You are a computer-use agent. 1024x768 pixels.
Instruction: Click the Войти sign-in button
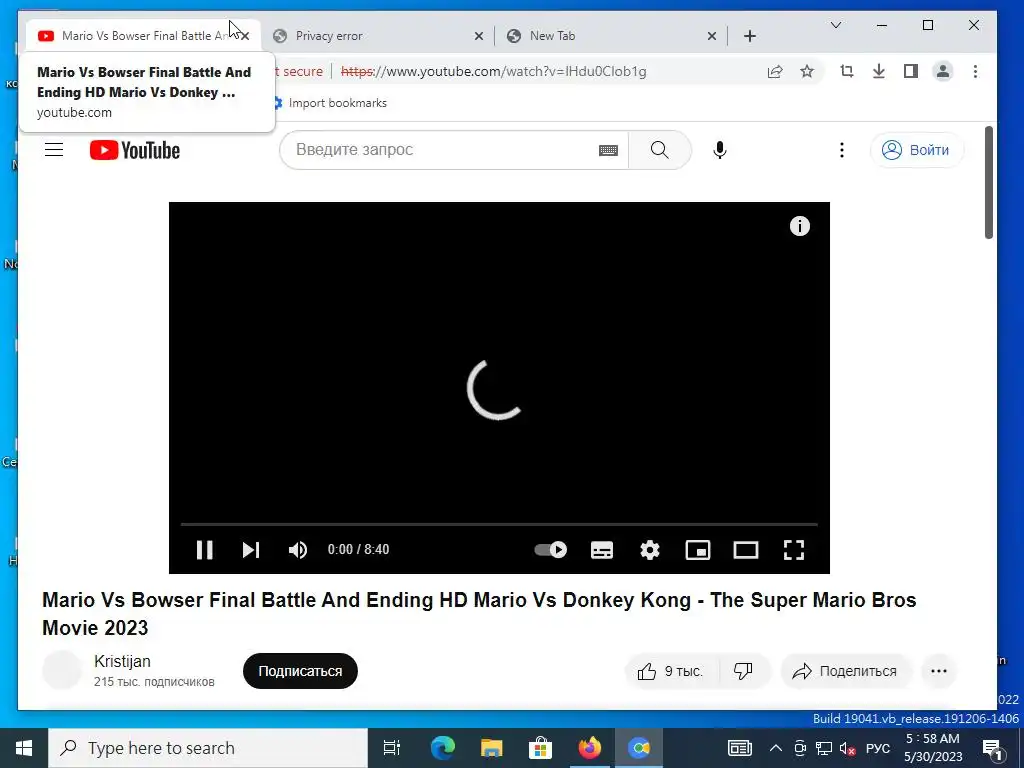point(916,150)
